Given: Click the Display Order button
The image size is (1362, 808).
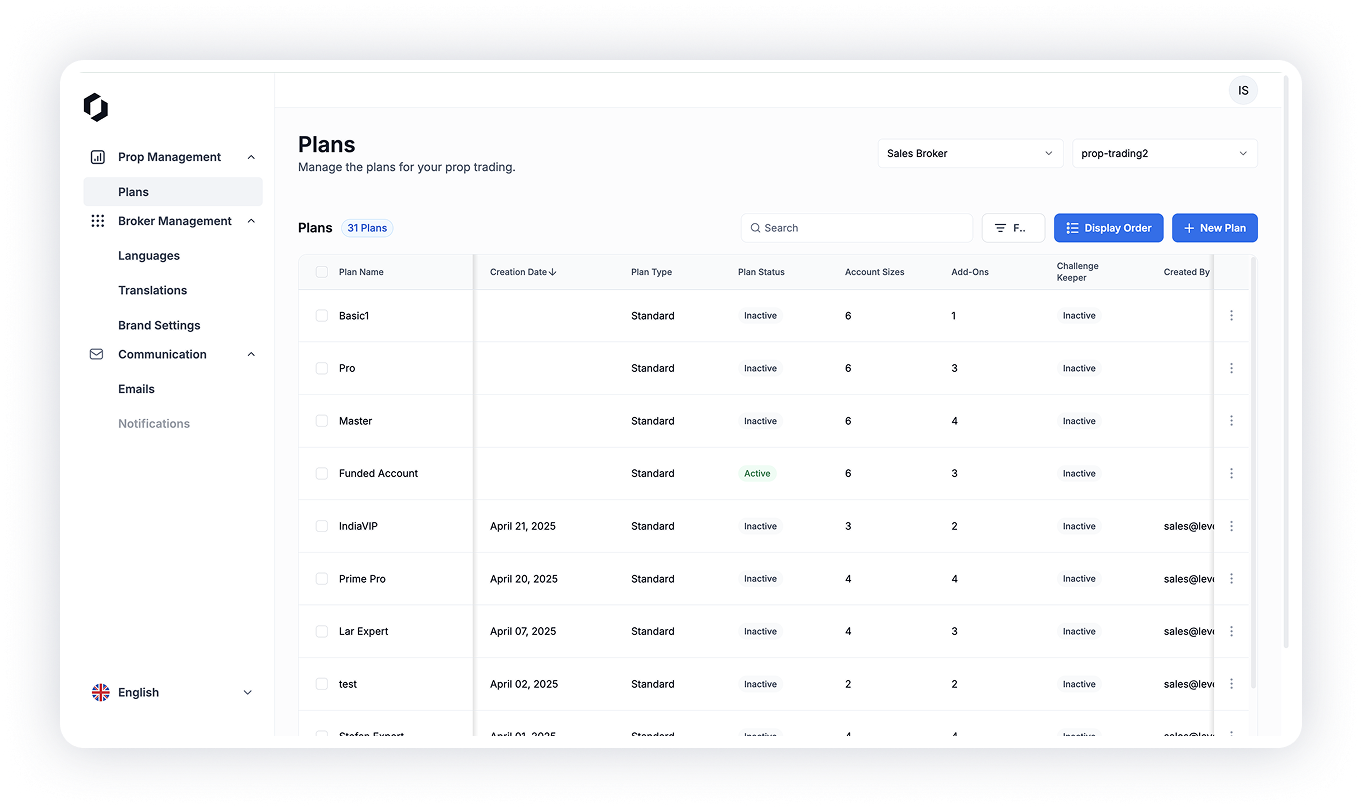Looking at the screenshot, I should (x=1108, y=228).
